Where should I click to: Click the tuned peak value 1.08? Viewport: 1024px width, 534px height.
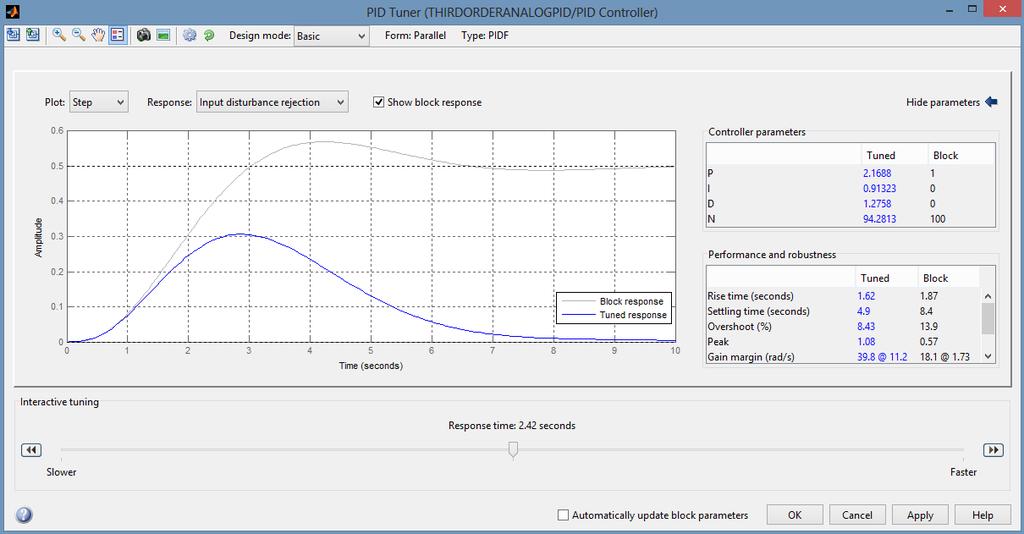pos(866,341)
